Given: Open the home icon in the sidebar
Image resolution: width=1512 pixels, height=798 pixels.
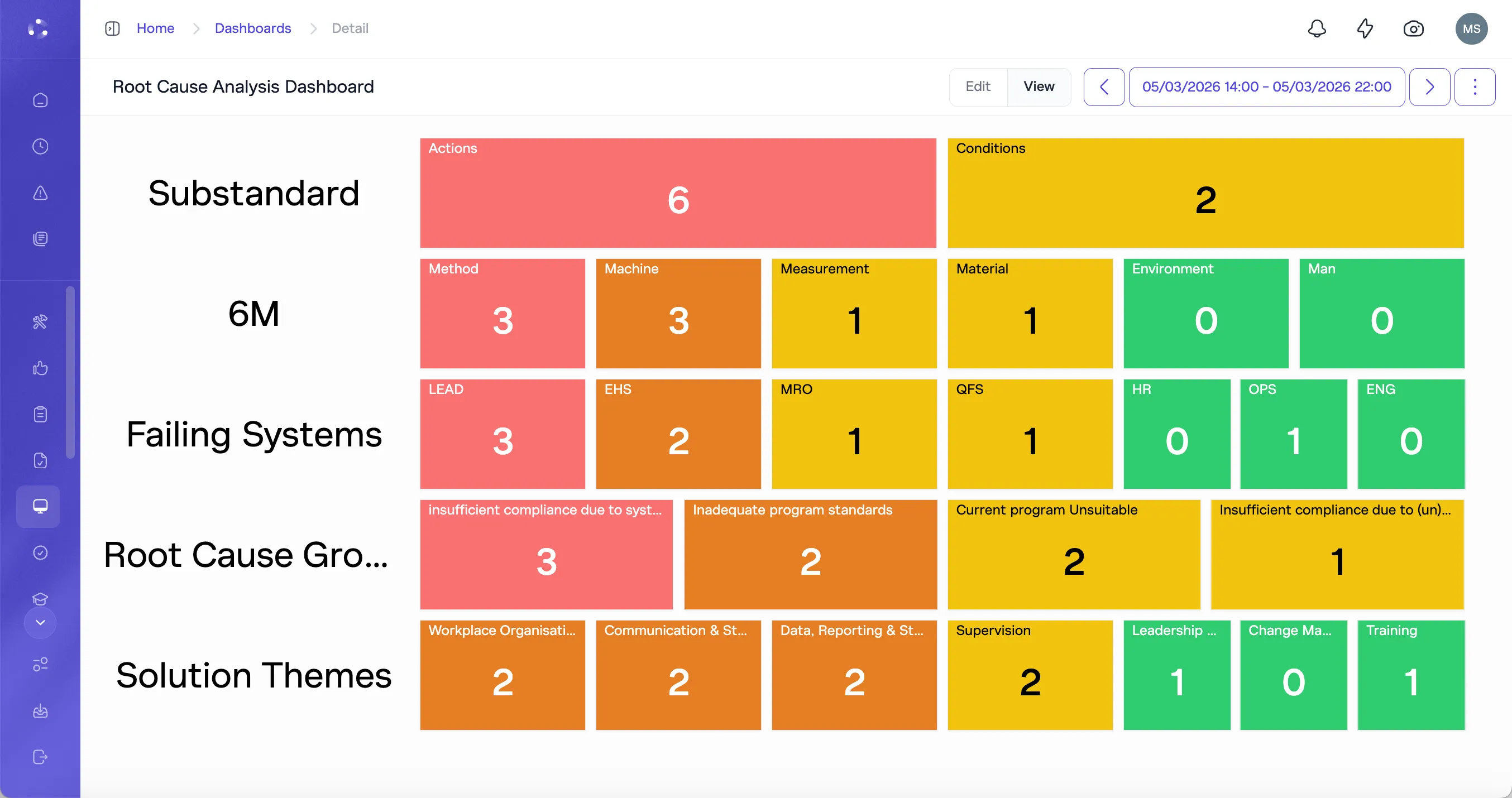Looking at the screenshot, I should 39,100.
